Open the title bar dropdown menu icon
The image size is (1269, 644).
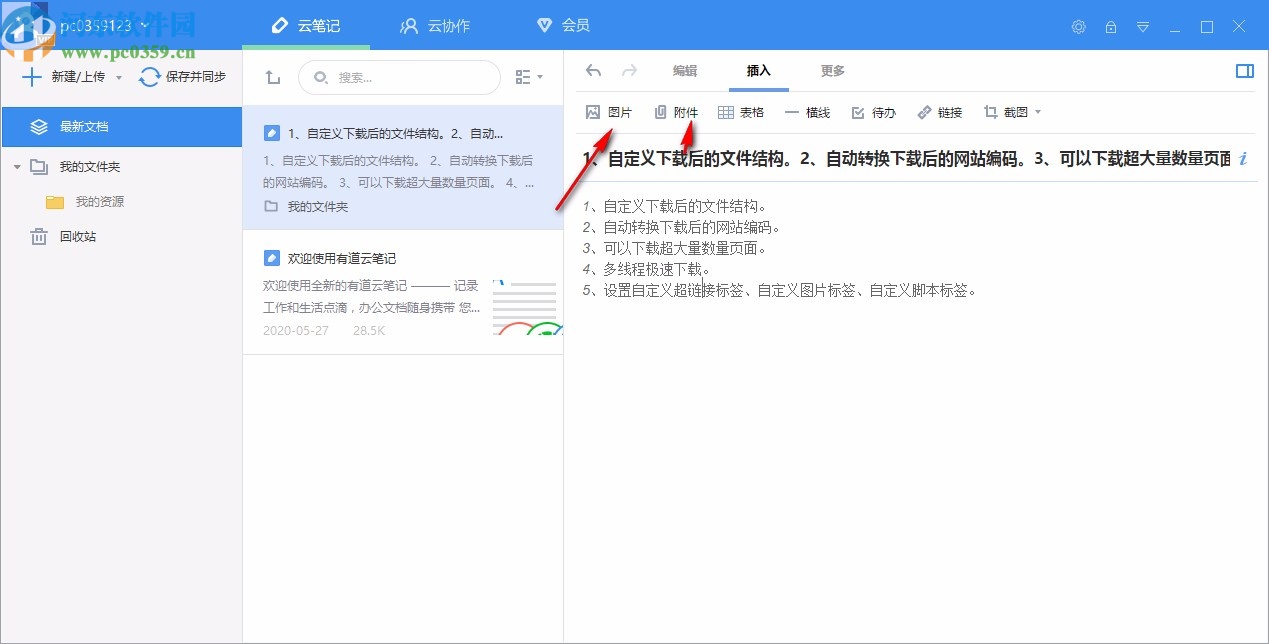click(1143, 27)
